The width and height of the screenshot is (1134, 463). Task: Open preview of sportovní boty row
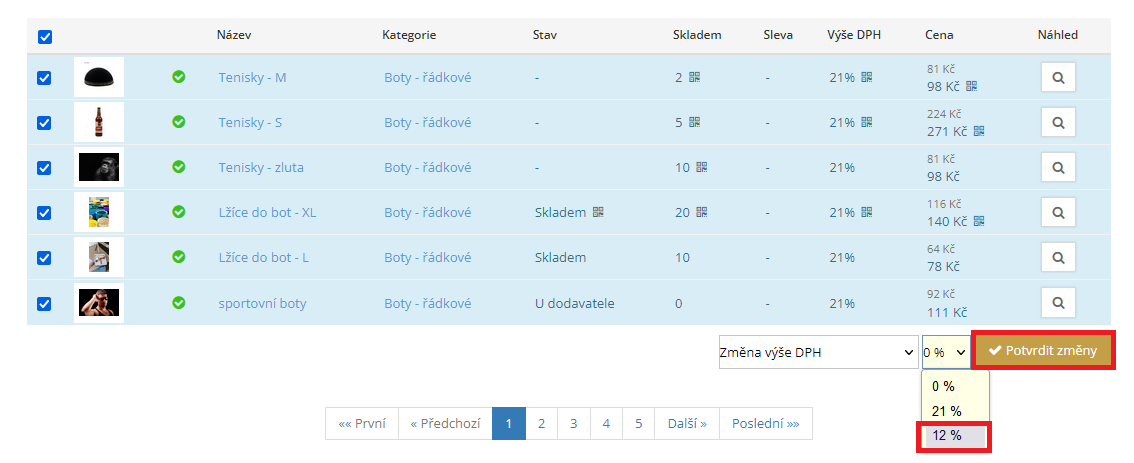tap(1058, 302)
